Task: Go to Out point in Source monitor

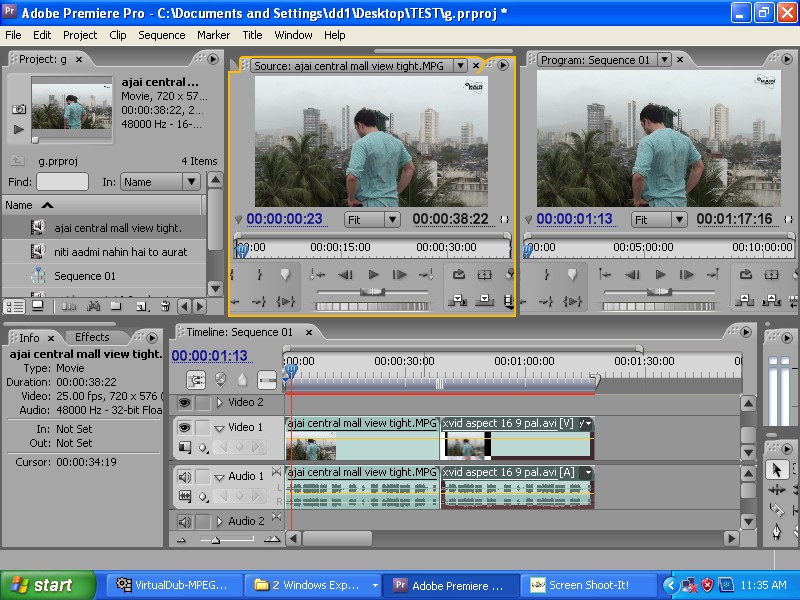Action: click(x=259, y=302)
